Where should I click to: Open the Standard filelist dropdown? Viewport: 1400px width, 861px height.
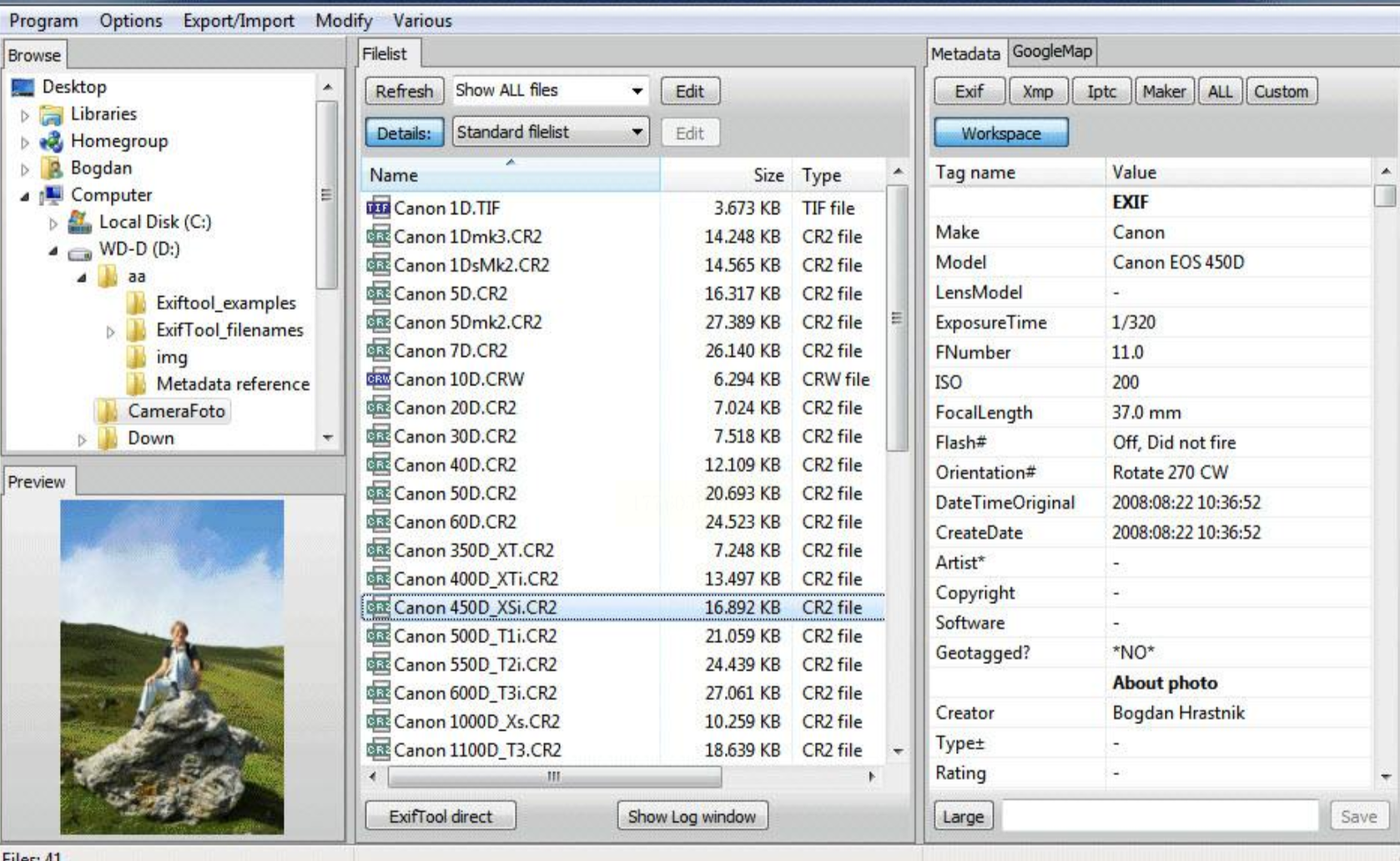tap(550, 133)
